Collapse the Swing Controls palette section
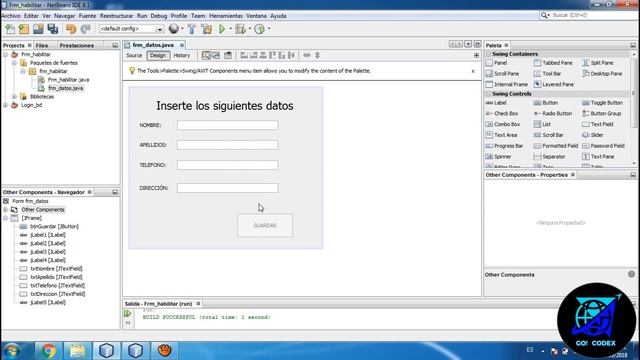Image resolution: width=640 pixels, height=360 pixels. tap(489, 94)
